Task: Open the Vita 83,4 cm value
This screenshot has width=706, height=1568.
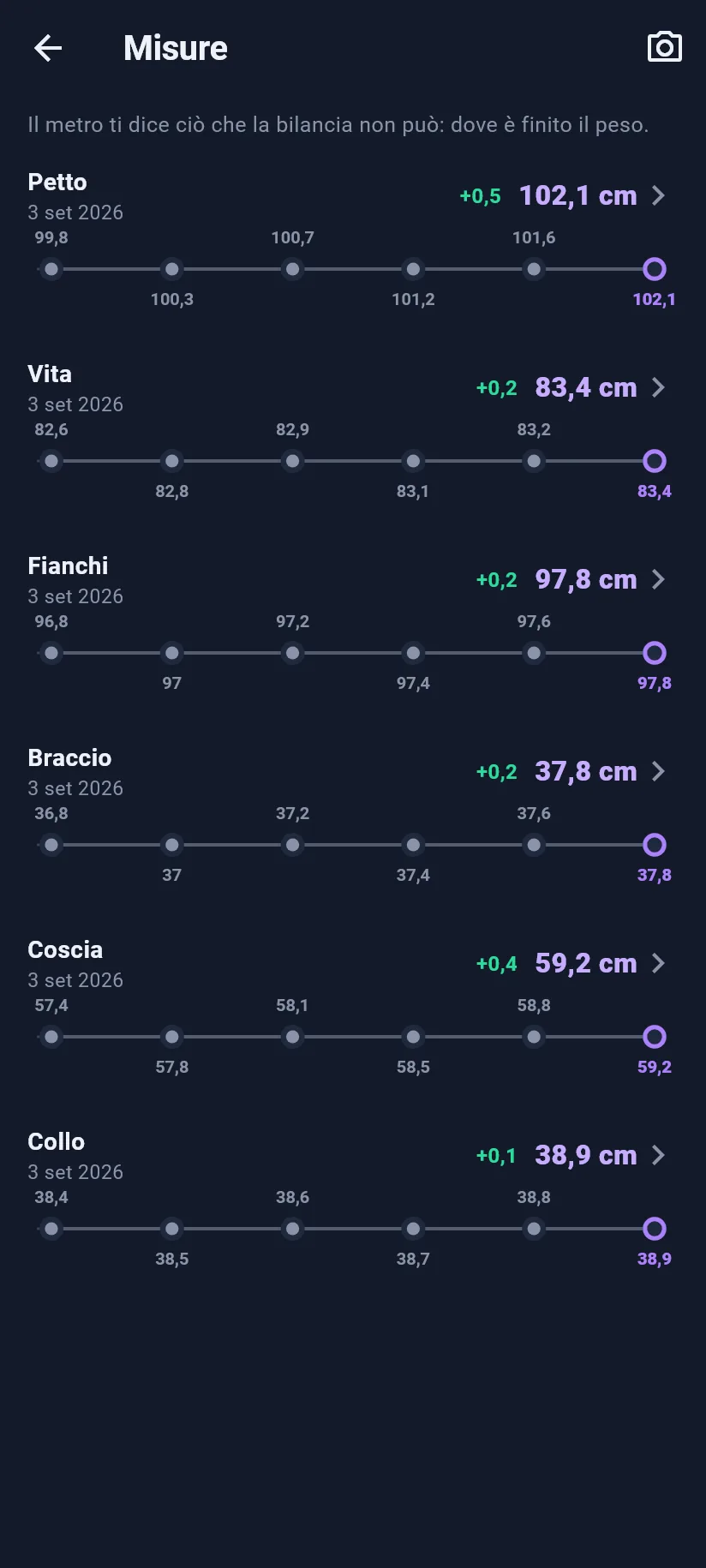Action: [586, 387]
